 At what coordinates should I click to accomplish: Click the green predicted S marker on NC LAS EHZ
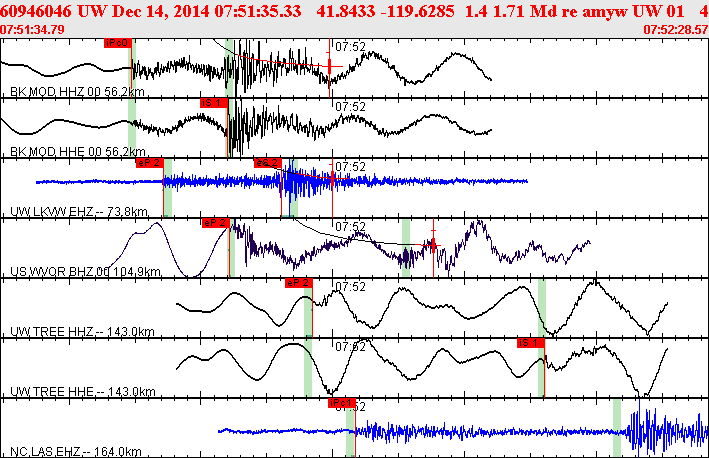coord(617,428)
